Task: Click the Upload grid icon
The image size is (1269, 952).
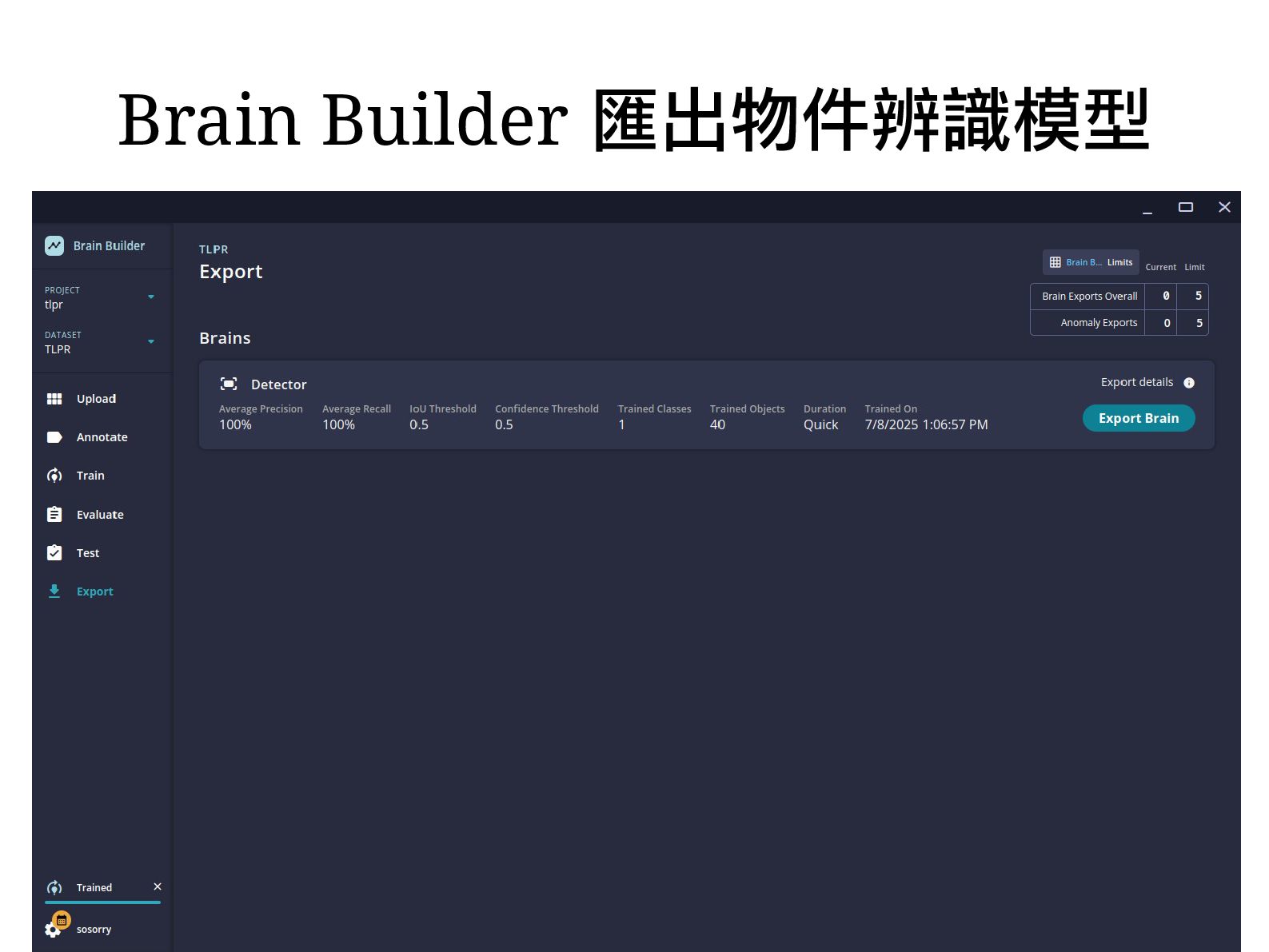Action: [x=54, y=399]
